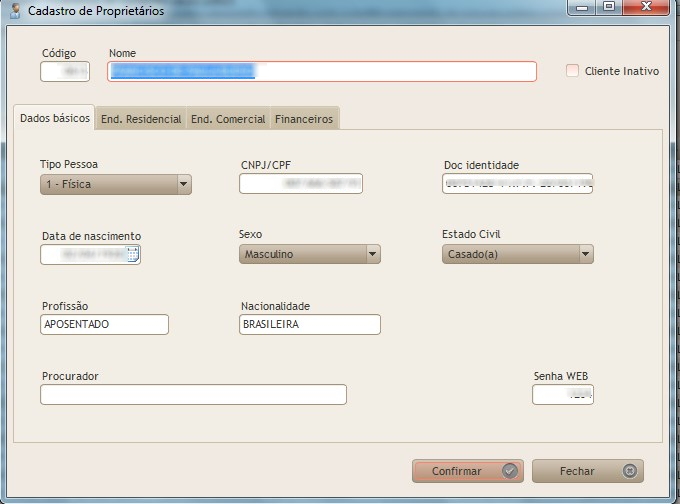Focus the Nome input field
The height and width of the screenshot is (504, 680).
[x=322, y=72]
